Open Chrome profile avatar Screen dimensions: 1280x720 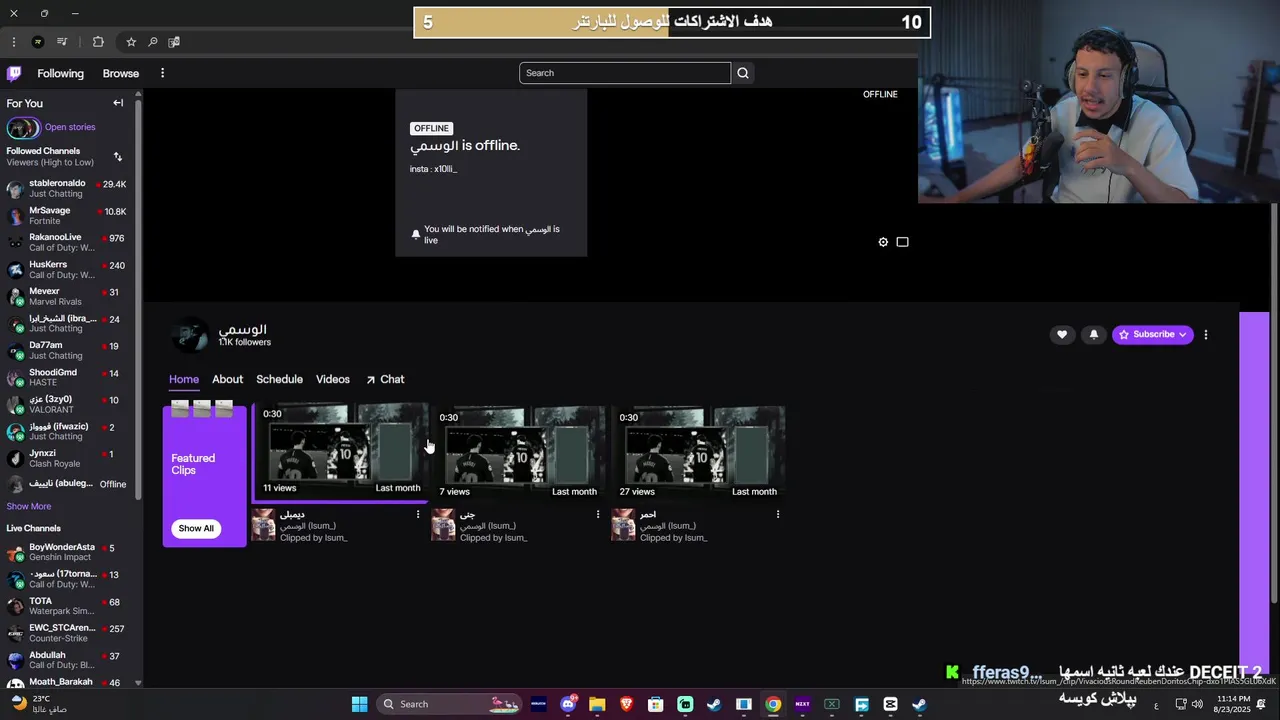tap(38, 42)
